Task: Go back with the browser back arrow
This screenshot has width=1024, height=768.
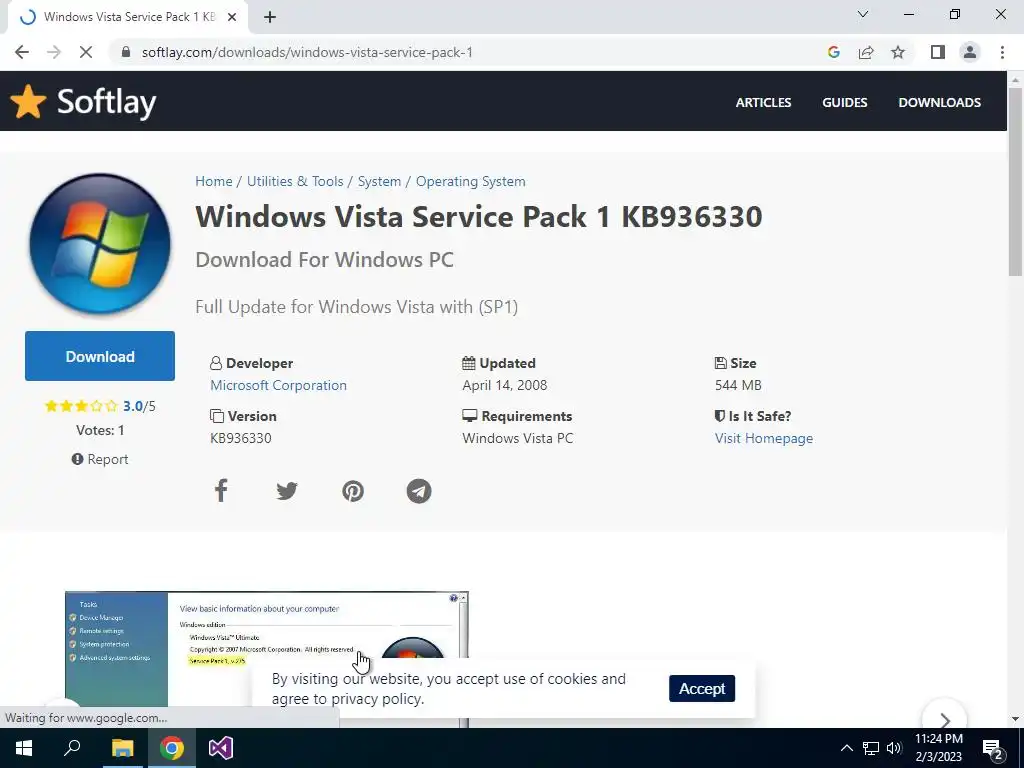Action: coord(22,52)
